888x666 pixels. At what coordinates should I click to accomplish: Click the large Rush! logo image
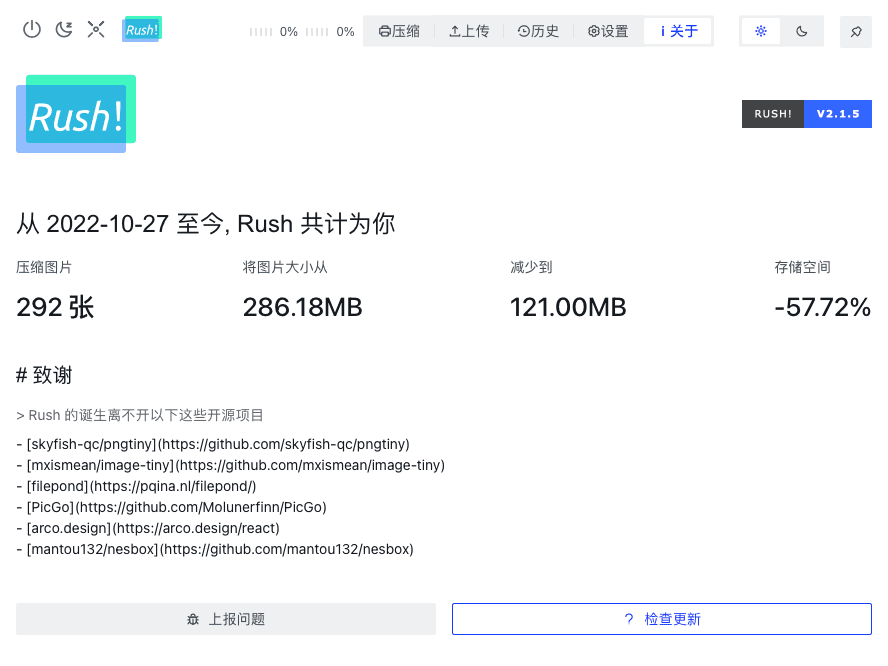[x=76, y=114]
